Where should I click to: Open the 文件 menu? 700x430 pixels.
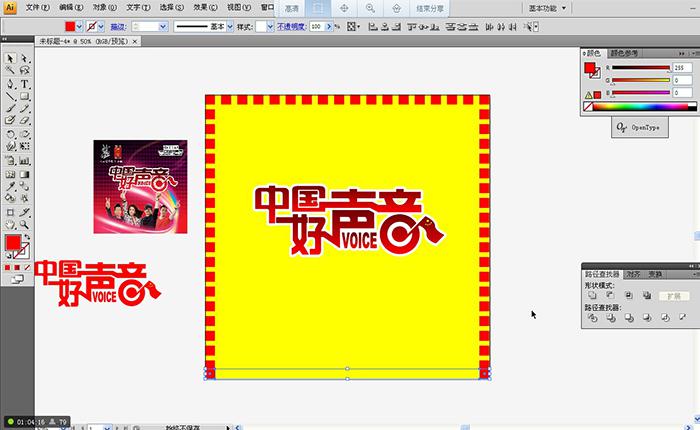(x=38, y=8)
